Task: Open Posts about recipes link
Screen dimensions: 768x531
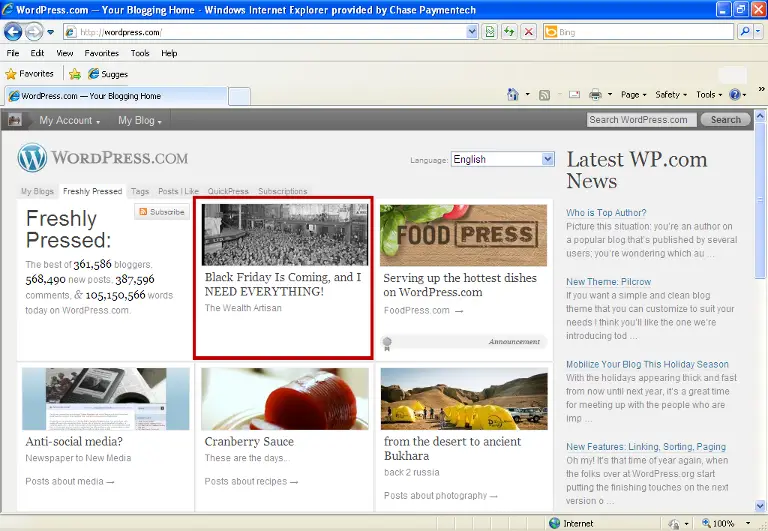Action: pos(251,482)
